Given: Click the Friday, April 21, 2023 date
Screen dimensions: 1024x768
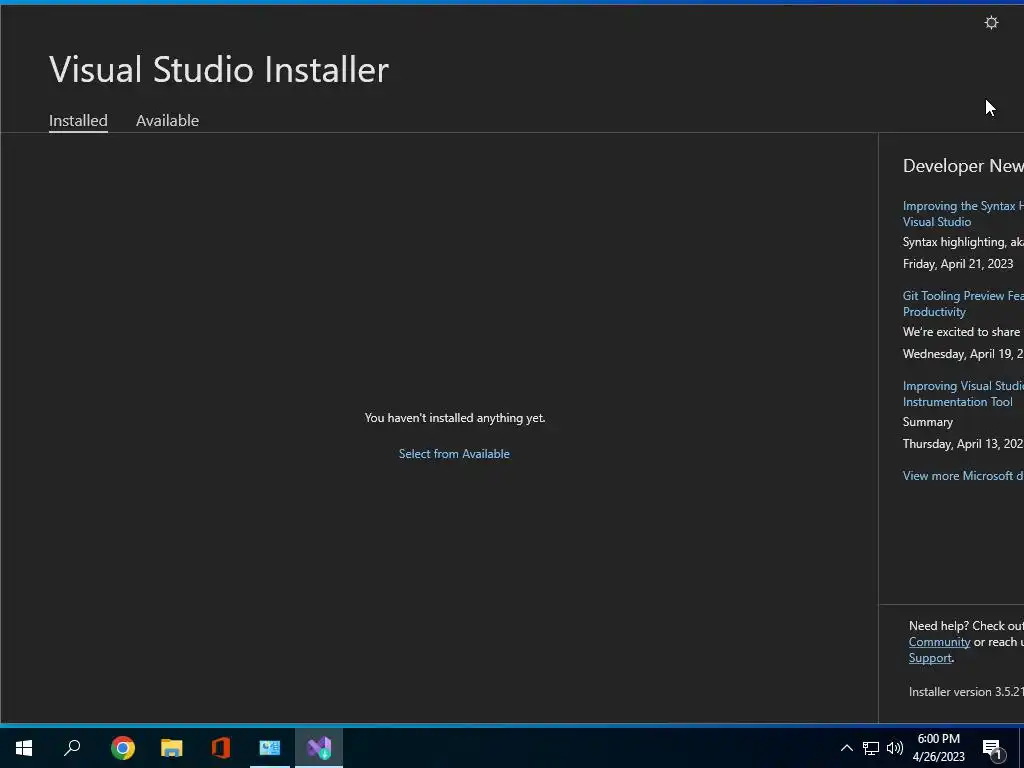Looking at the screenshot, I should (x=958, y=264).
